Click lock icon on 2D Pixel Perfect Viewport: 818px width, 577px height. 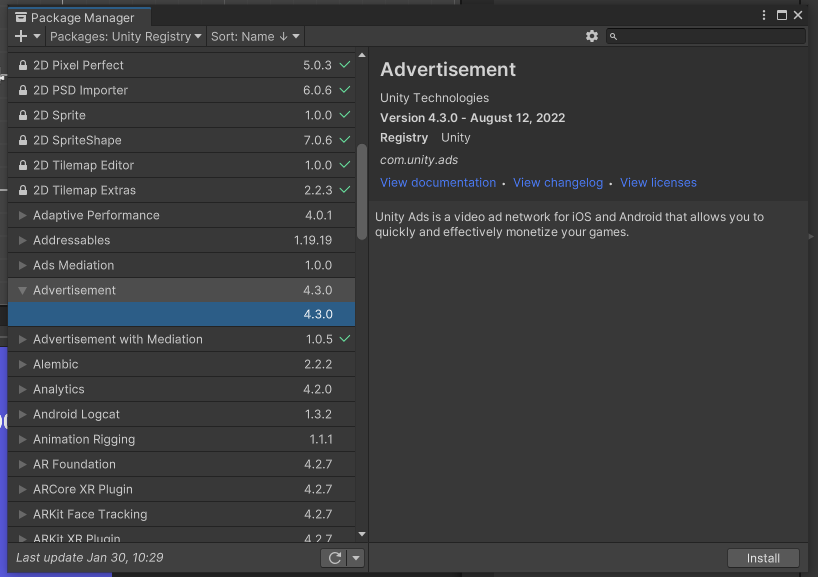coord(22,65)
